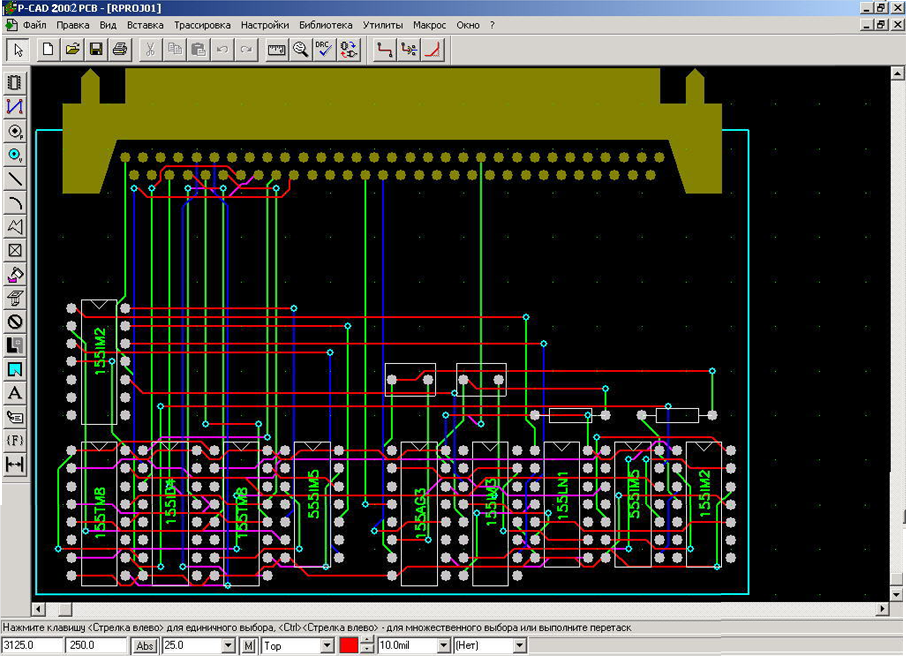
Task: Open an existing file
Action: pyautogui.click(x=72, y=50)
